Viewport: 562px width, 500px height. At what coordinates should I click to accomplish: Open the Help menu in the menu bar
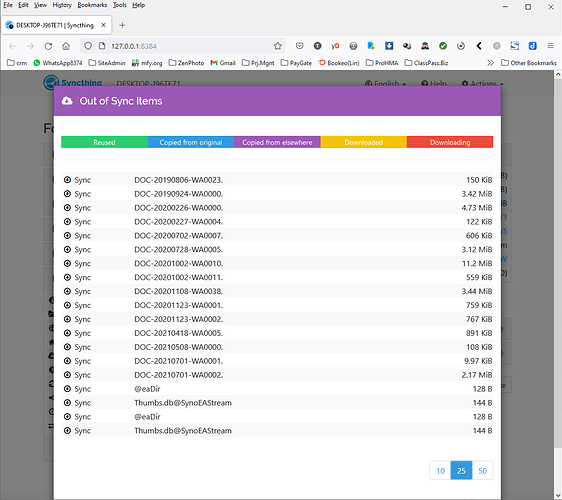138,5
